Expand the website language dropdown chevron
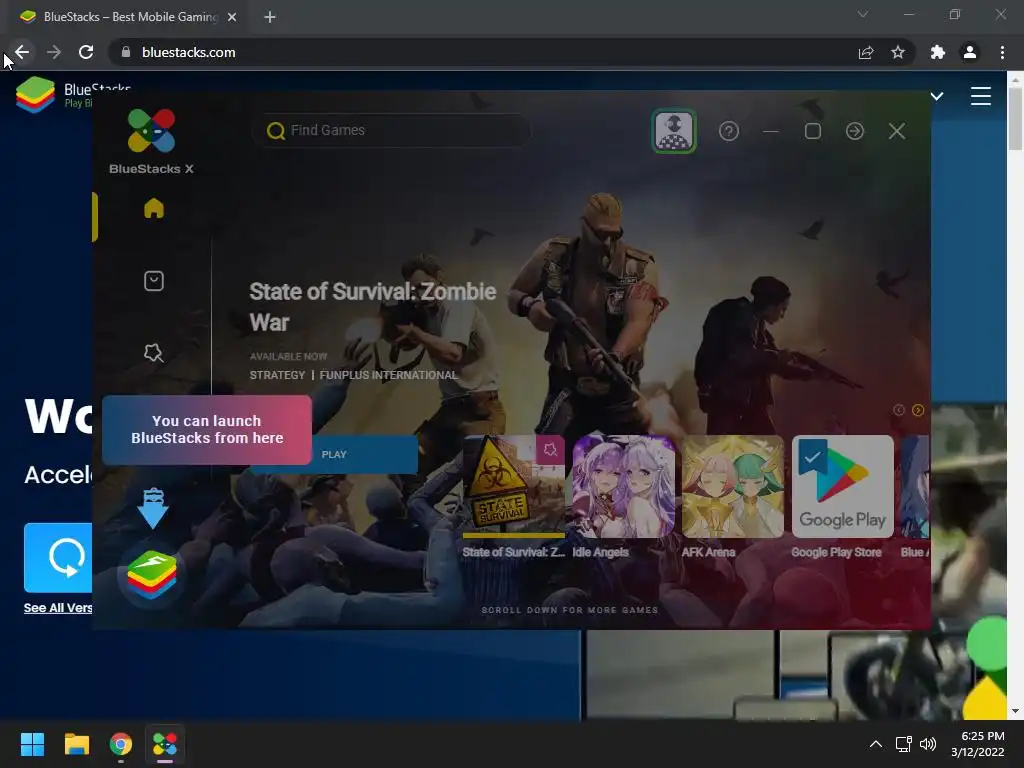The width and height of the screenshot is (1024, 768). click(937, 97)
